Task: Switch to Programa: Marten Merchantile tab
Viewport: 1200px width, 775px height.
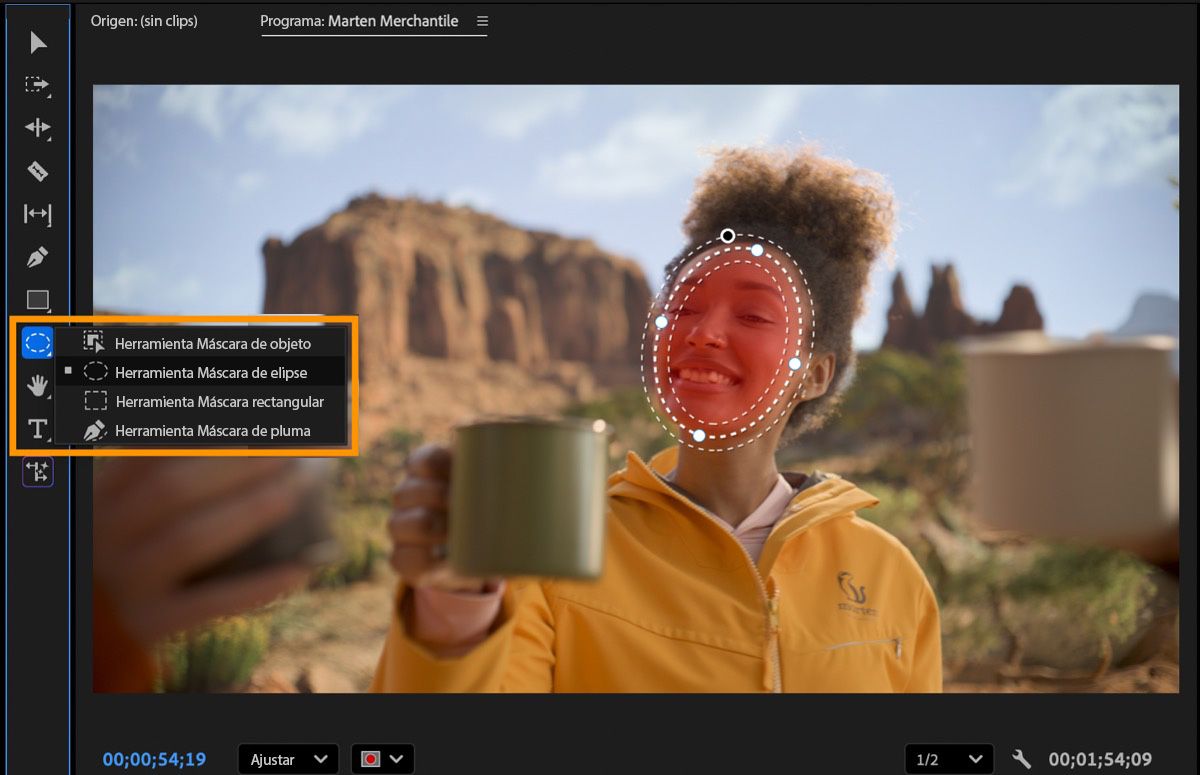Action: click(359, 21)
